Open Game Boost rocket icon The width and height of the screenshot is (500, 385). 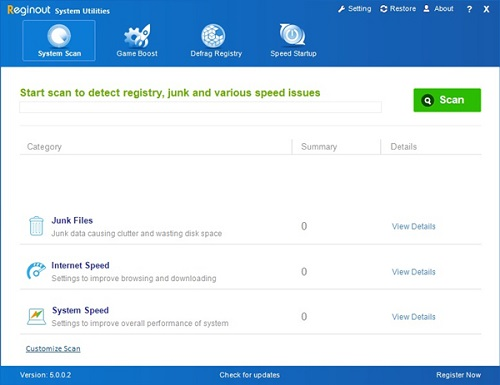coord(137,35)
